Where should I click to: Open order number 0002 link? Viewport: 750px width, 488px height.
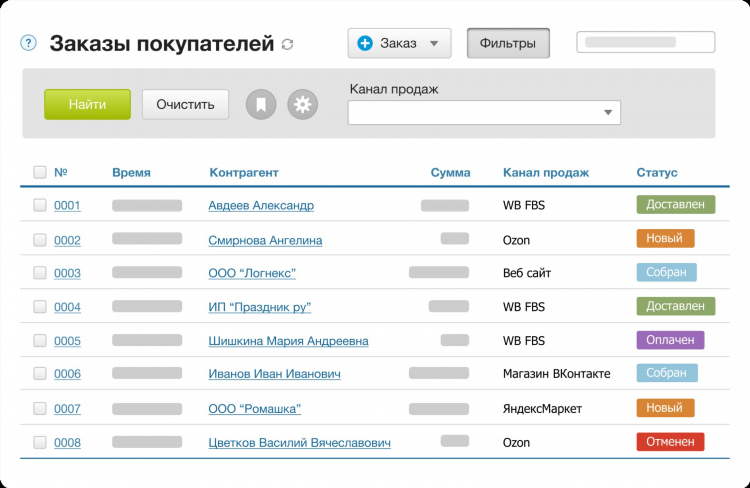tap(67, 240)
